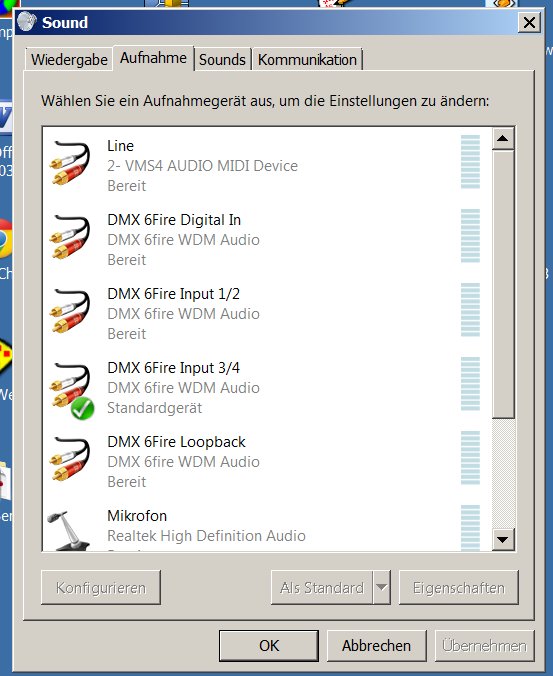The image size is (553, 676).
Task: Click the RCA cable icon for Line
Action: [70, 164]
